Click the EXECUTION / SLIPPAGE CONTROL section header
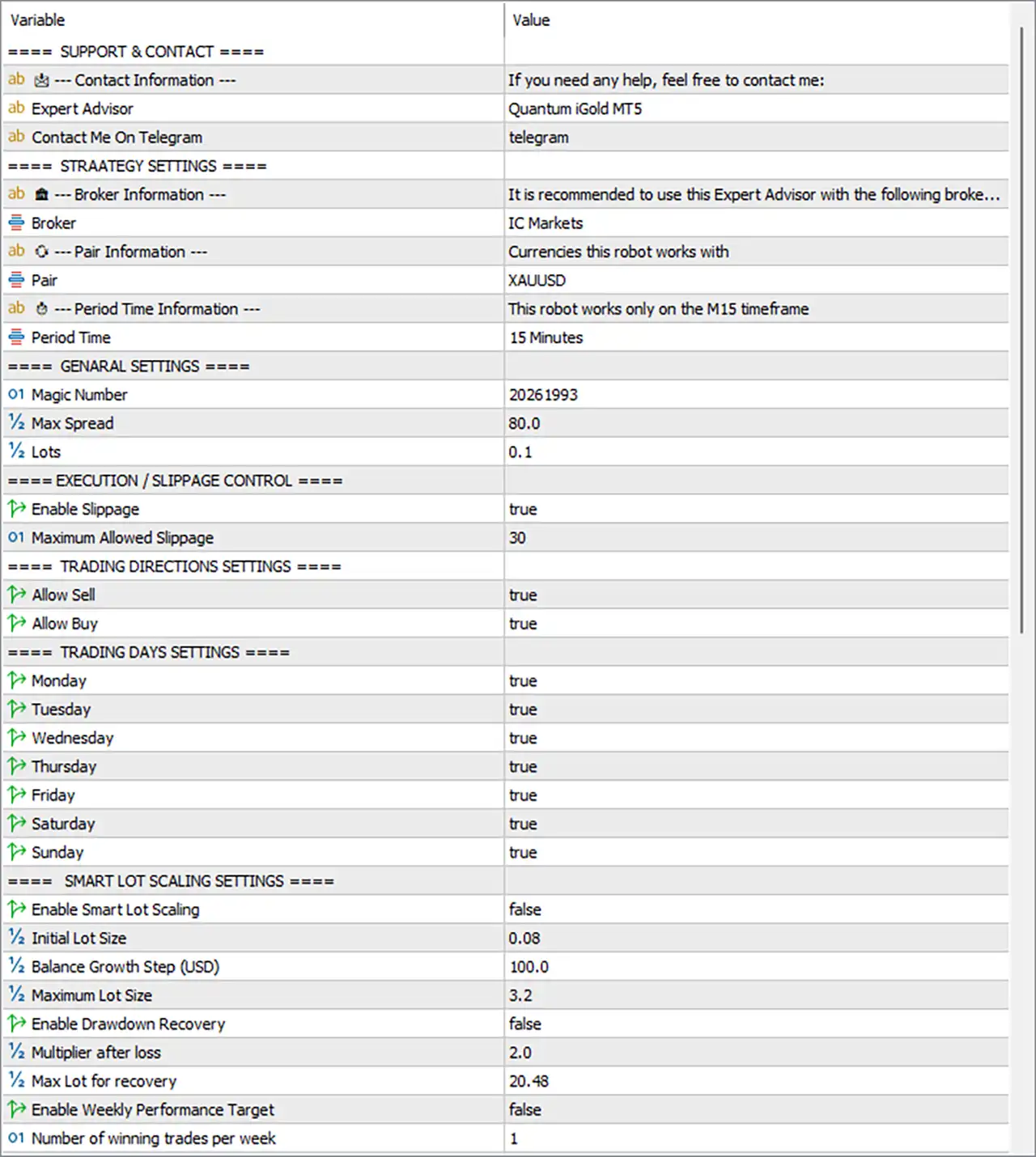The height and width of the screenshot is (1157, 1036). (x=175, y=481)
